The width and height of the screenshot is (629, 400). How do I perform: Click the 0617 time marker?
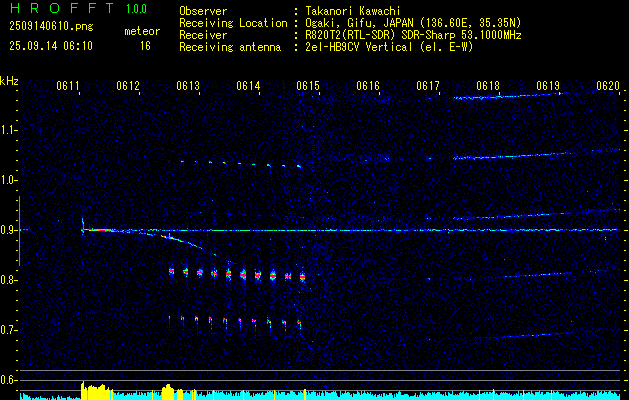[428, 86]
